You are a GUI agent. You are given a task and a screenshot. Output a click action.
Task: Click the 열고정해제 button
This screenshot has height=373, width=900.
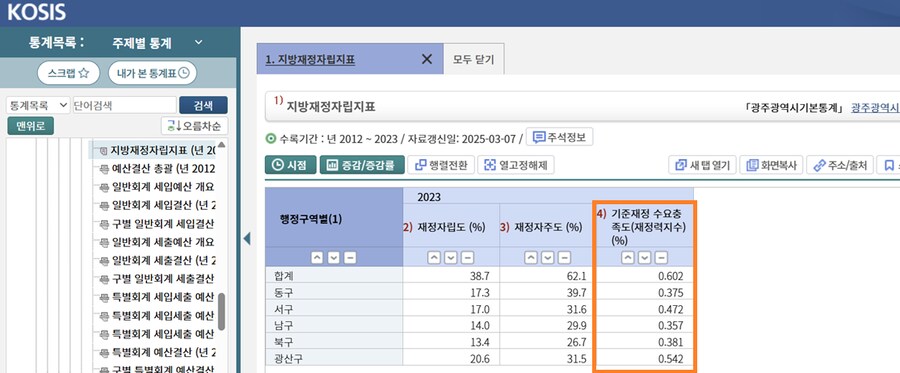515,165
